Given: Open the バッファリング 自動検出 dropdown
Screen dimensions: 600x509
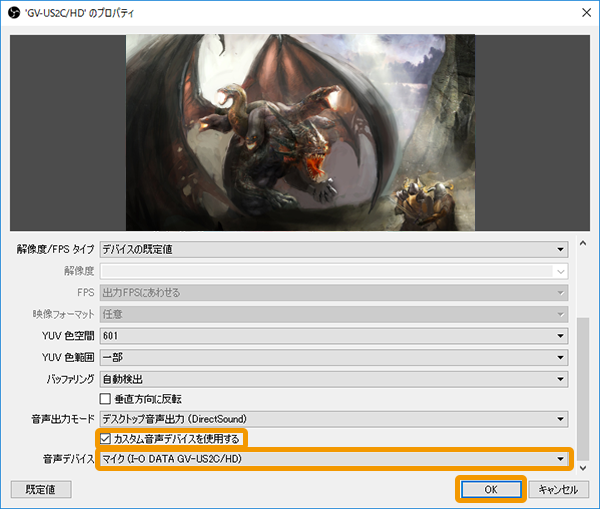Looking at the screenshot, I should [x=334, y=379].
